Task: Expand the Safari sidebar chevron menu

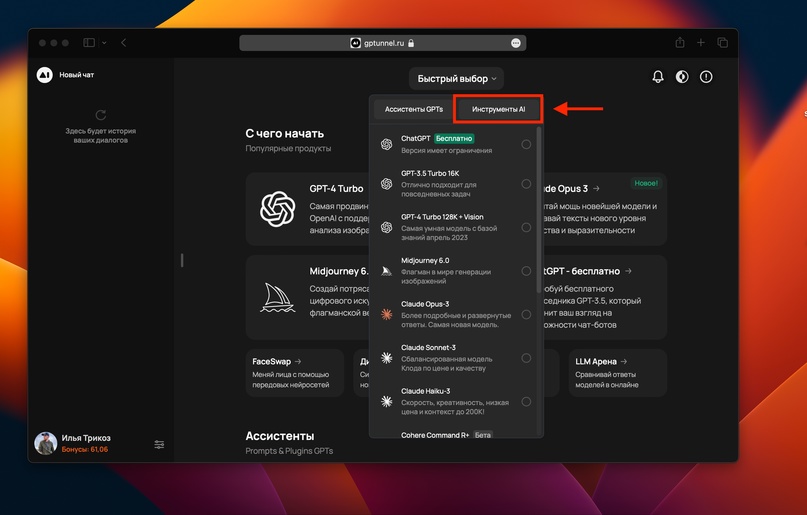Action: 104,43
